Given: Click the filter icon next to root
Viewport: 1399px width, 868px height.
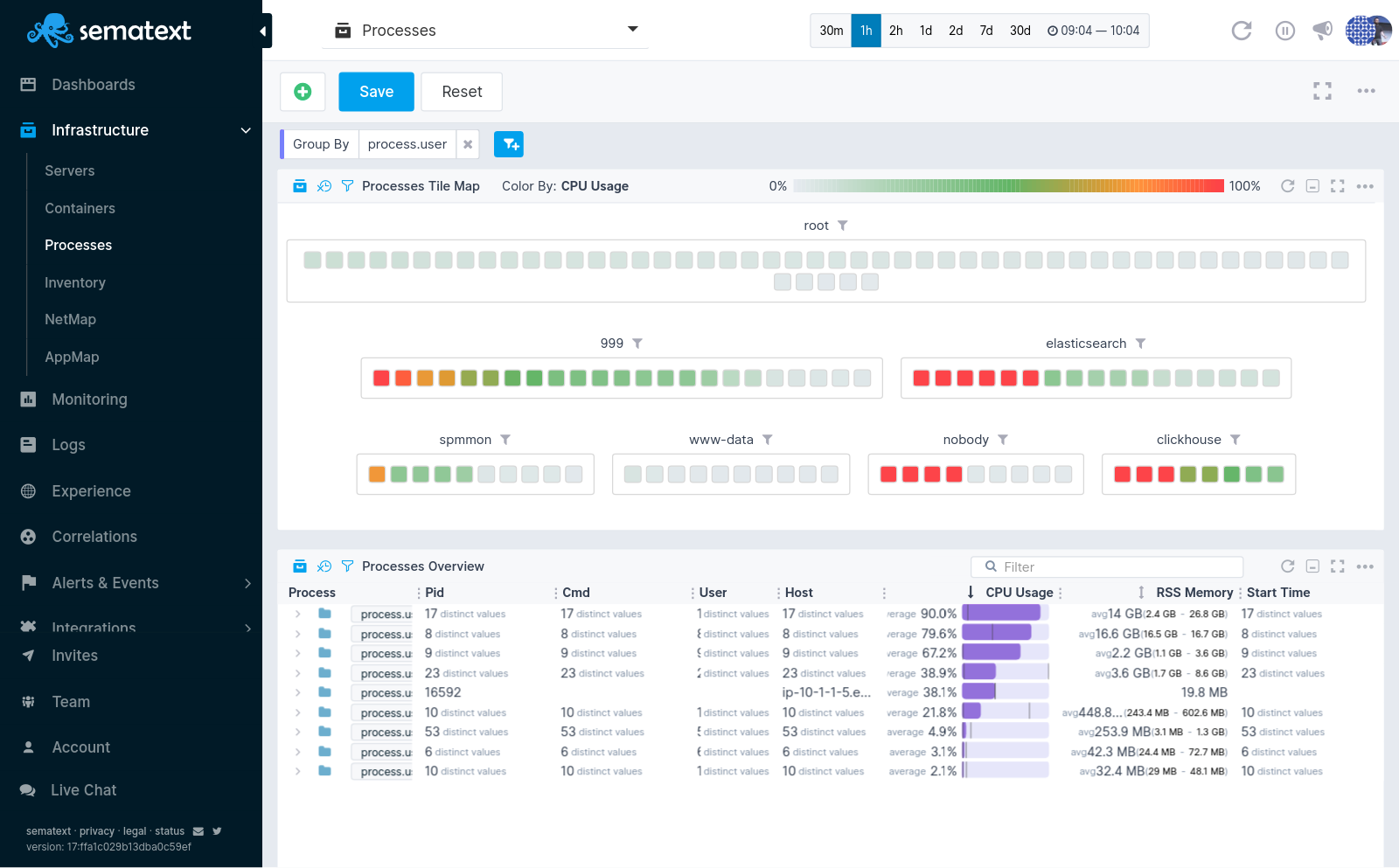Looking at the screenshot, I should click(843, 226).
